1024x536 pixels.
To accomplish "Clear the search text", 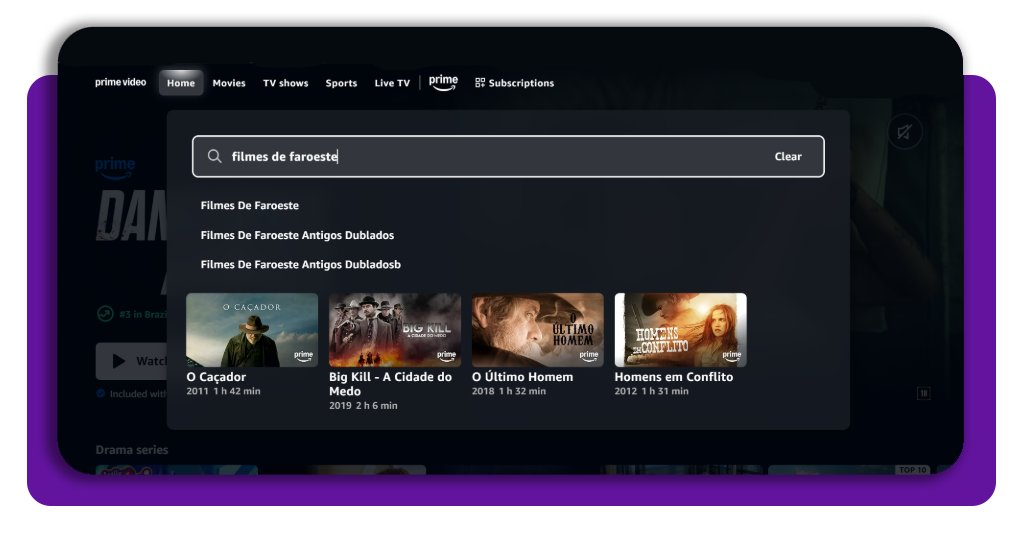I will tap(788, 156).
